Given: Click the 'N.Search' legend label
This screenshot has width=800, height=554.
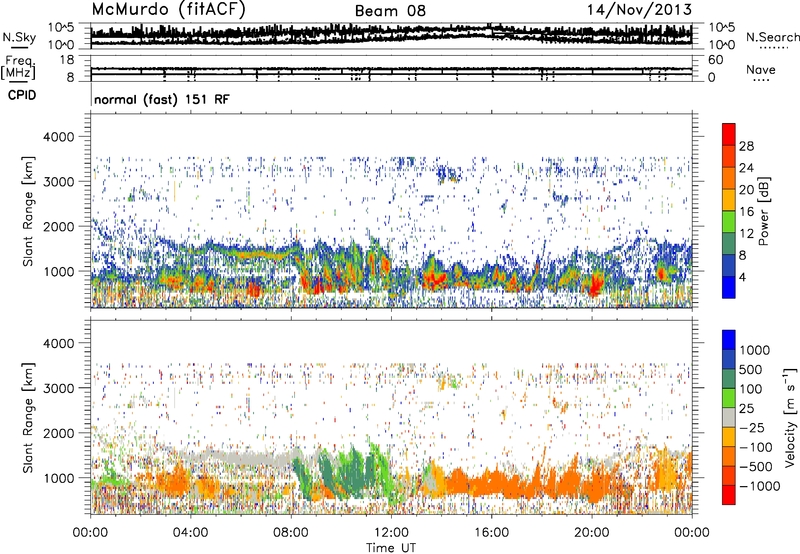Looking at the screenshot, I should [x=772, y=37].
